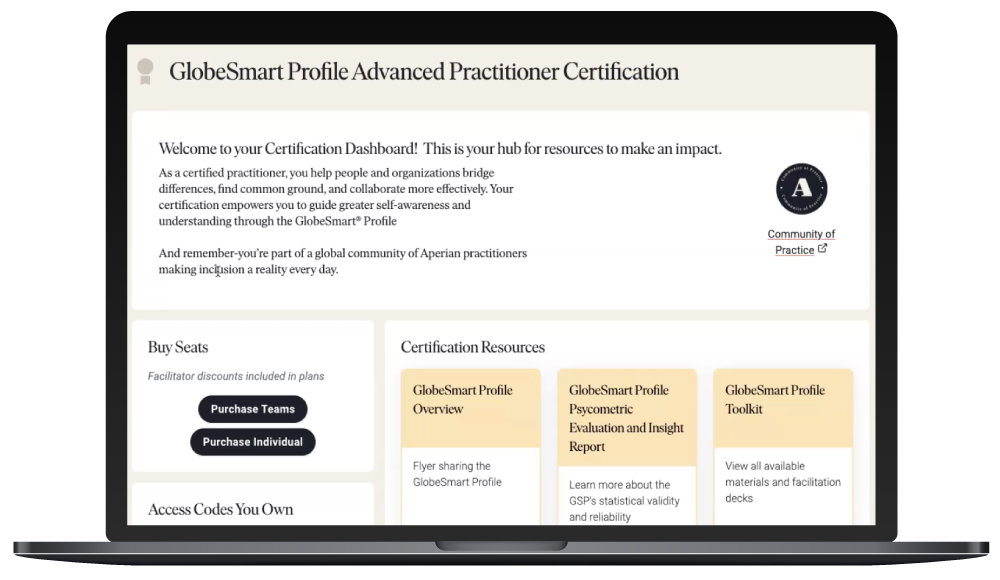Click the paragraph starting 'As a certified practitioner'
Screen dimensions: 1000x580
[x=336, y=197]
